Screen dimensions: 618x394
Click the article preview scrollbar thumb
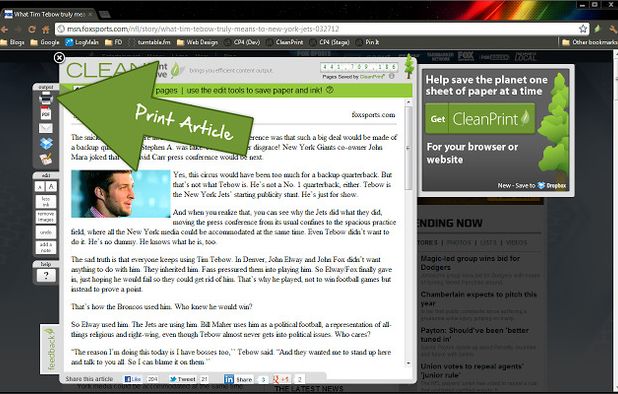coord(408,148)
